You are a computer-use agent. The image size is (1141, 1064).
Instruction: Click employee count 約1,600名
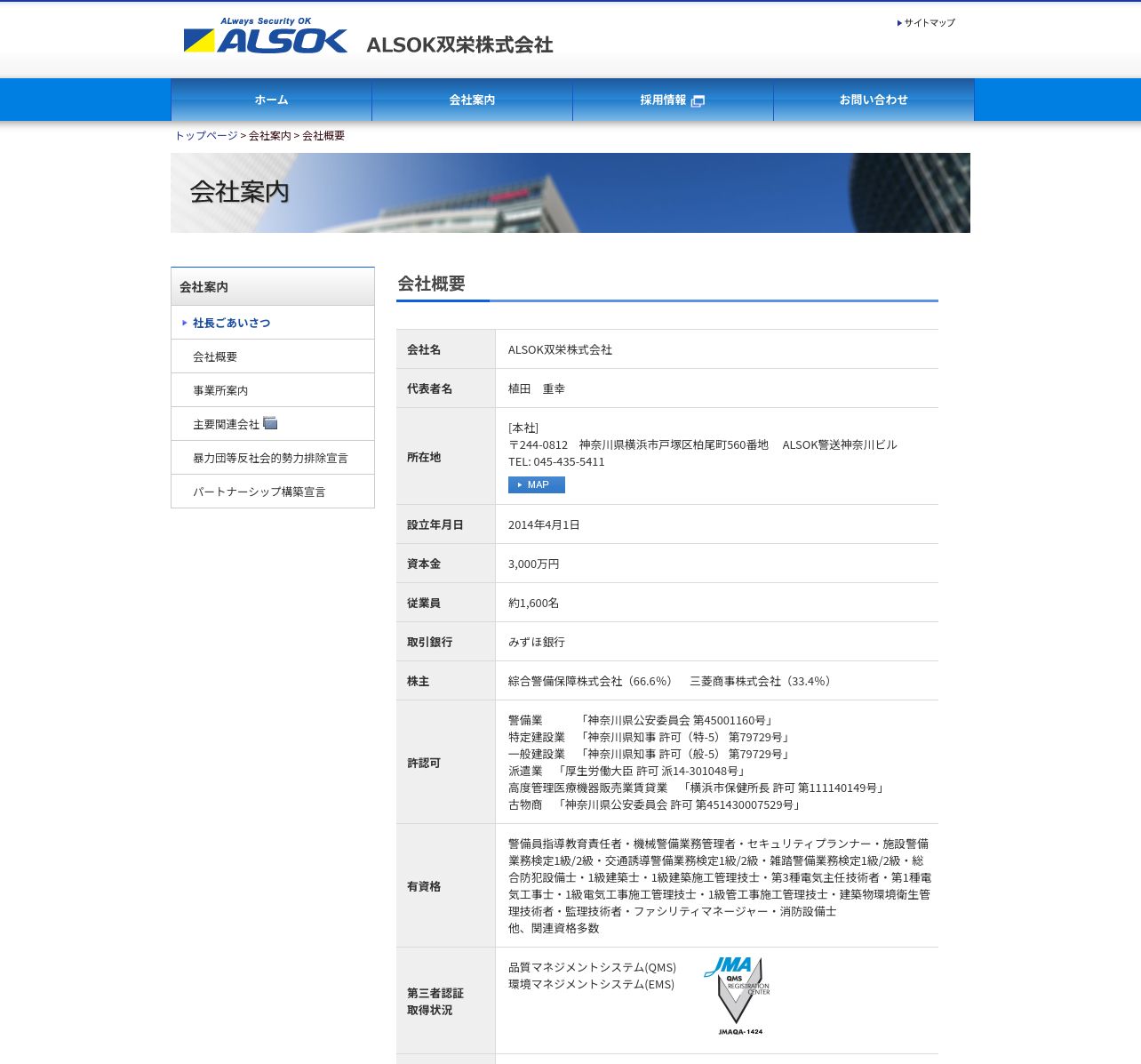tap(534, 603)
